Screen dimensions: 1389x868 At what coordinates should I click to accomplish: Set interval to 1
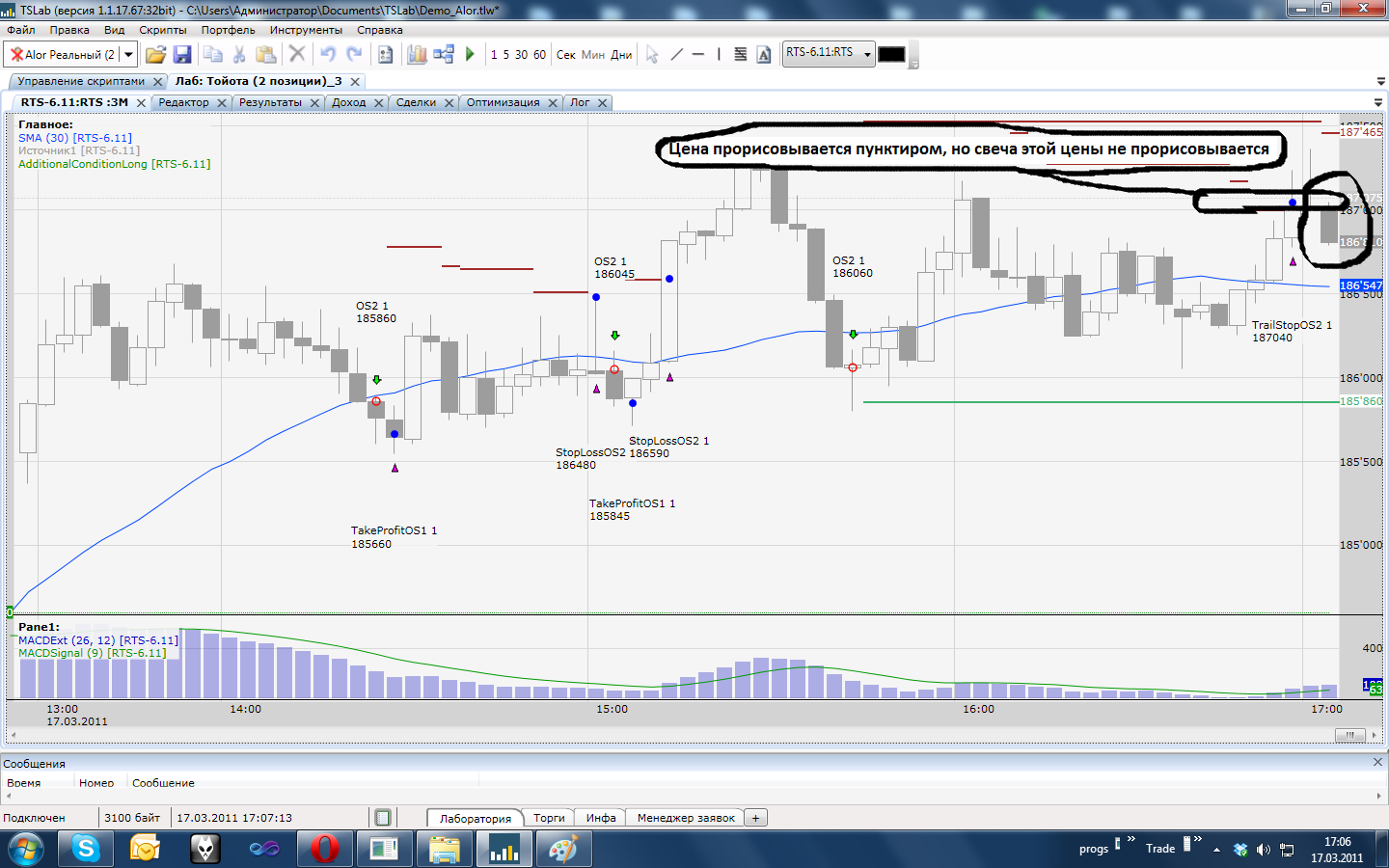[x=494, y=55]
